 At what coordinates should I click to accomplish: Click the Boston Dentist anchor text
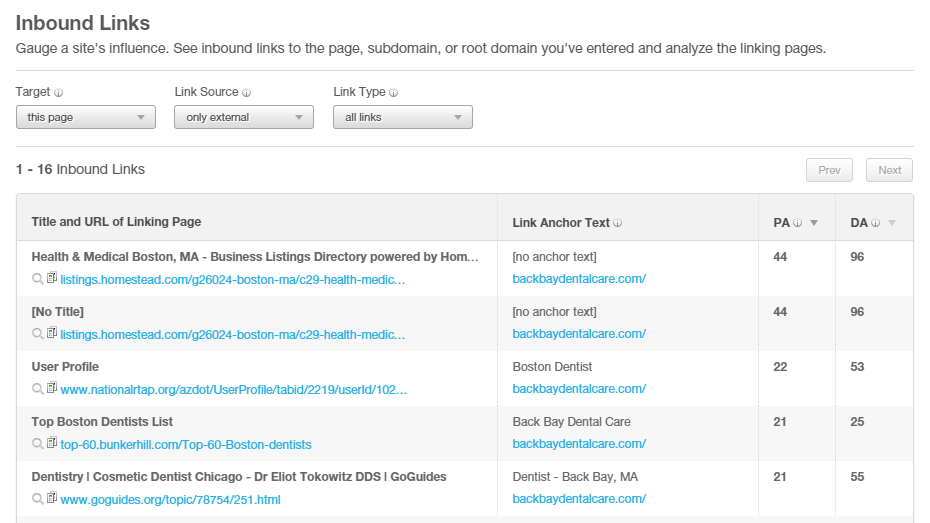coord(552,367)
